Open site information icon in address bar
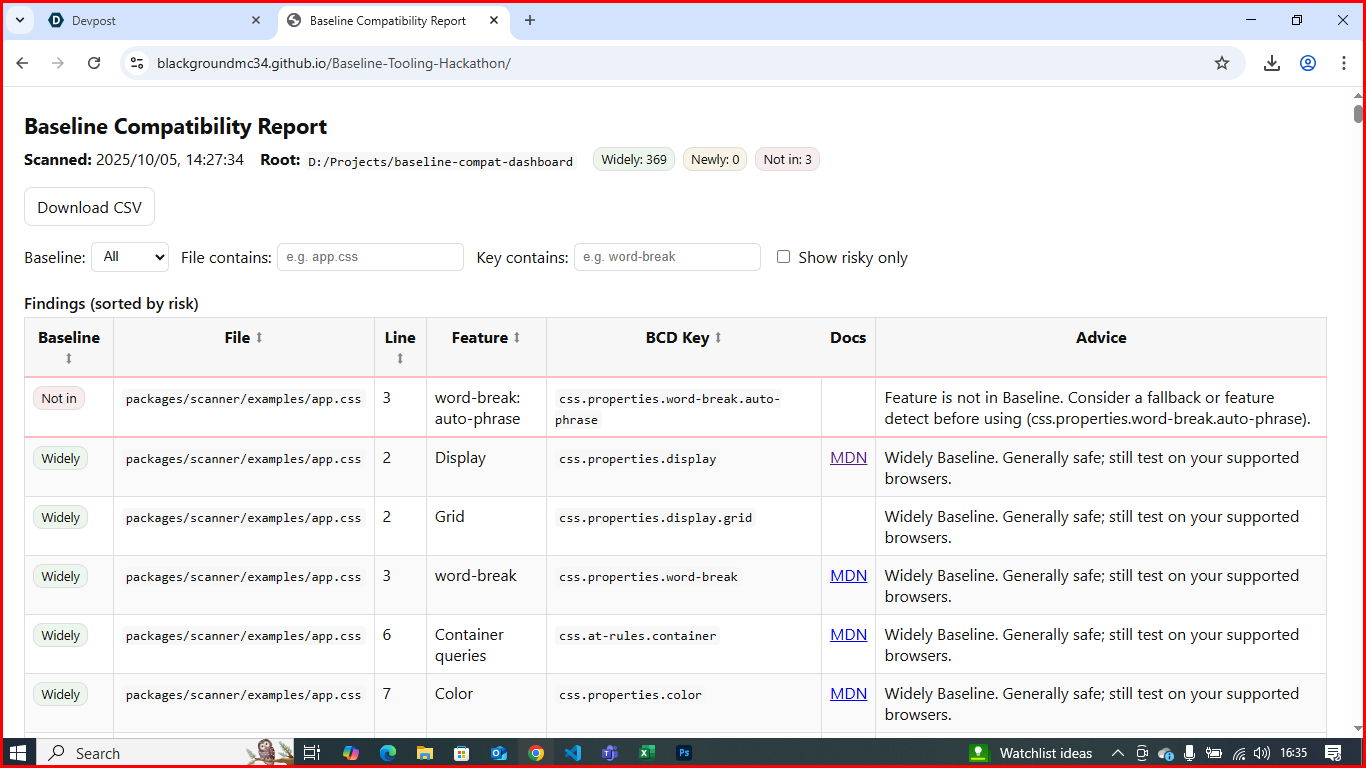Image resolution: width=1366 pixels, height=768 pixels. click(137, 63)
